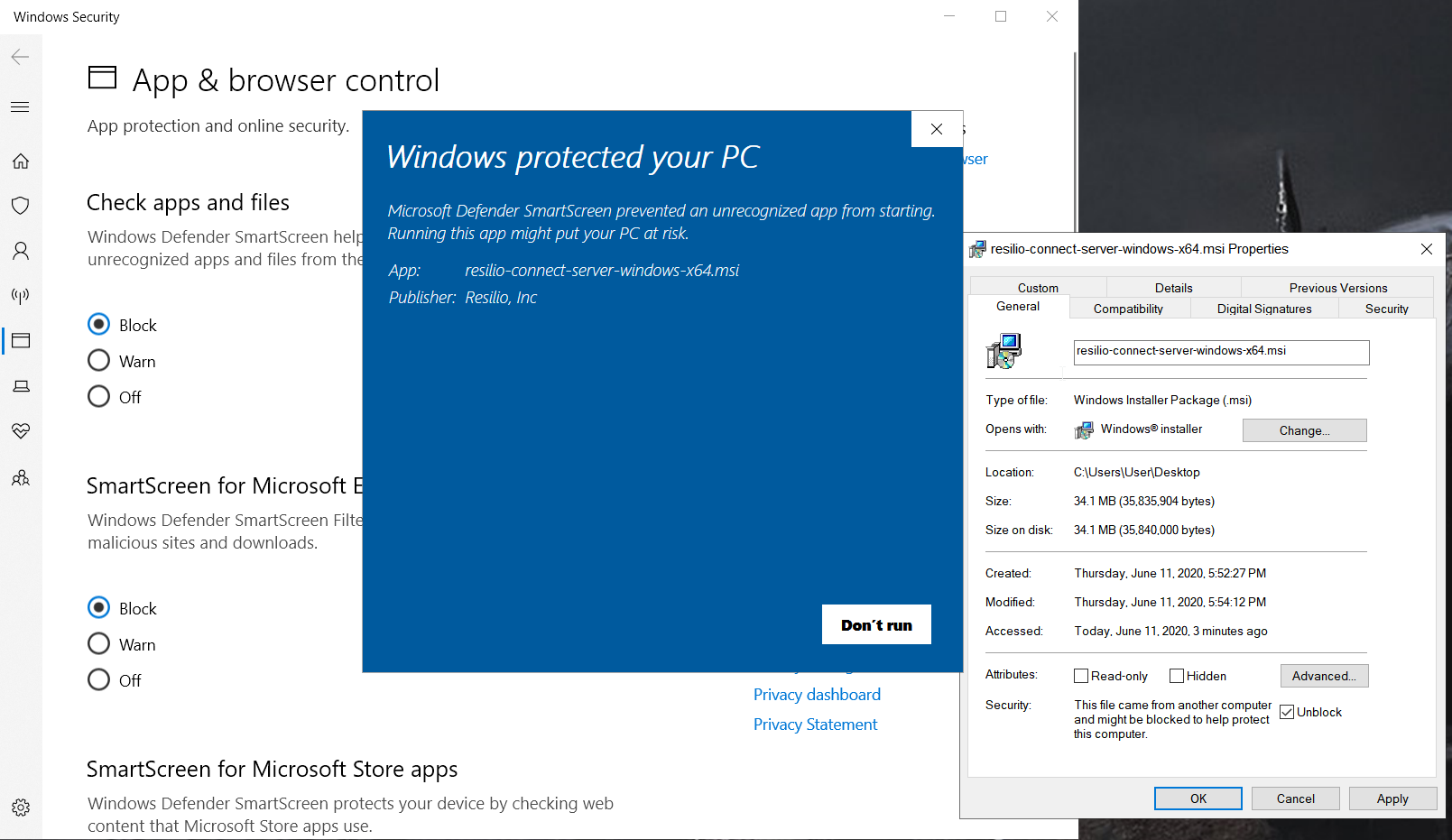This screenshot has height=840, width=1452.
Task: Open the Privacy dashboard link
Action: click(817, 695)
